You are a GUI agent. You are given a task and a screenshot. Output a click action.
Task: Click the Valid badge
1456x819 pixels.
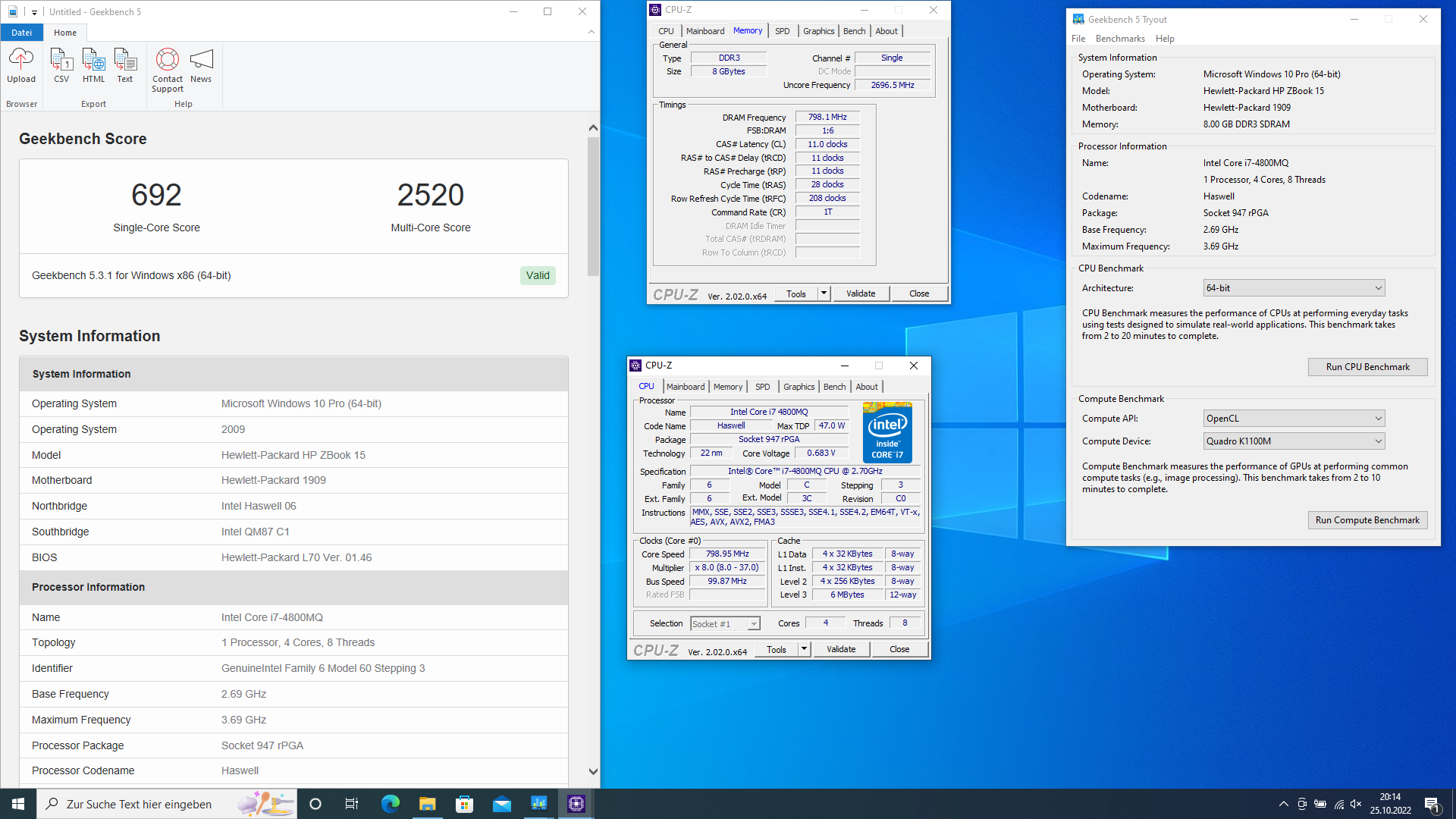(x=538, y=275)
